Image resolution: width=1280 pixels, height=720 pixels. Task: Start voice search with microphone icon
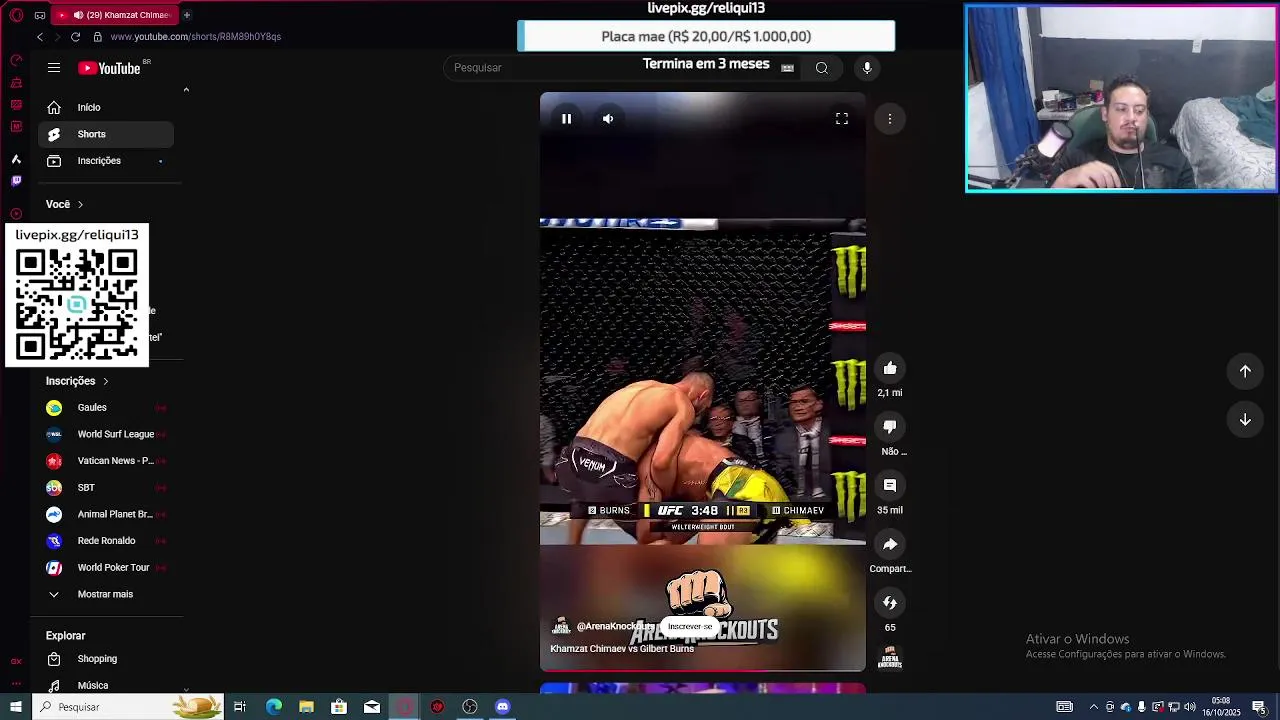[x=867, y=68]
